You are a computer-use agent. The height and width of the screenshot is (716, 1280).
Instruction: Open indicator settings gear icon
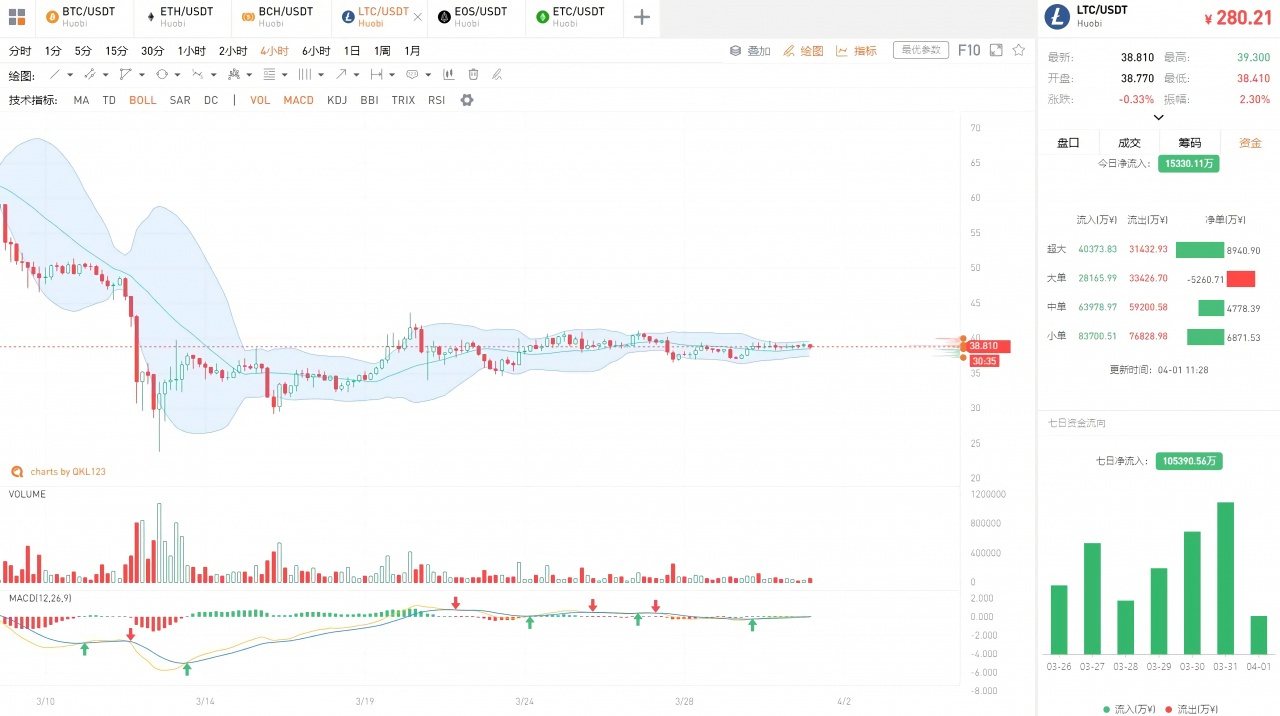pyautogui.click(x=466, y=100)
